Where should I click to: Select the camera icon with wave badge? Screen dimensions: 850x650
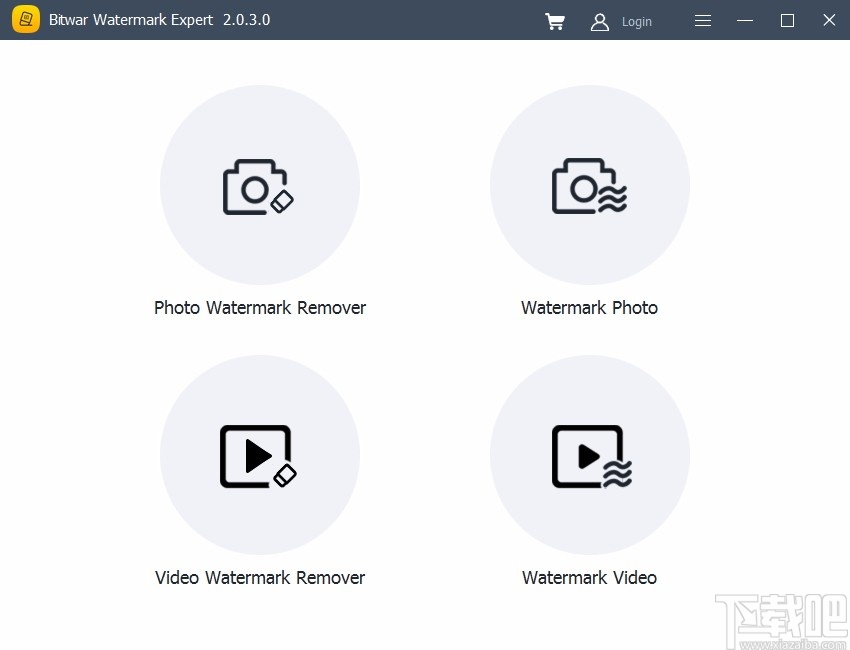point(590,185)
